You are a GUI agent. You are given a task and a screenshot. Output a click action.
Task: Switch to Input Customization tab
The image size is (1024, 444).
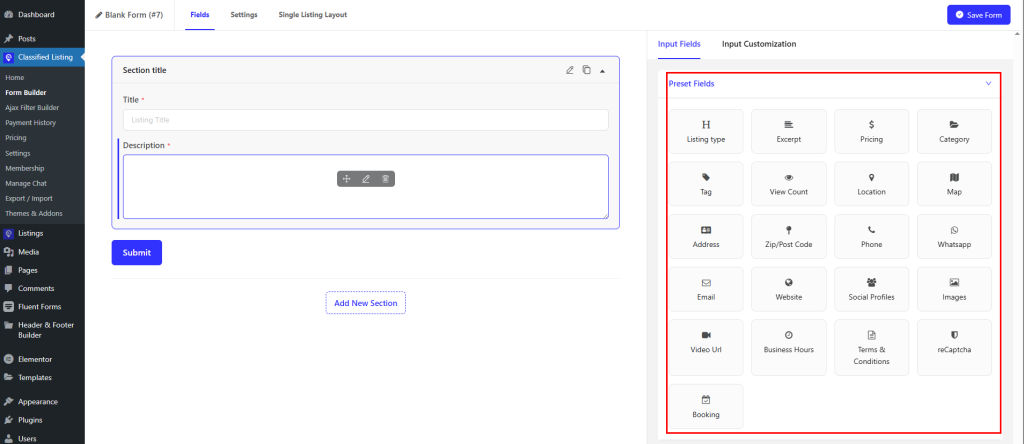759,44
